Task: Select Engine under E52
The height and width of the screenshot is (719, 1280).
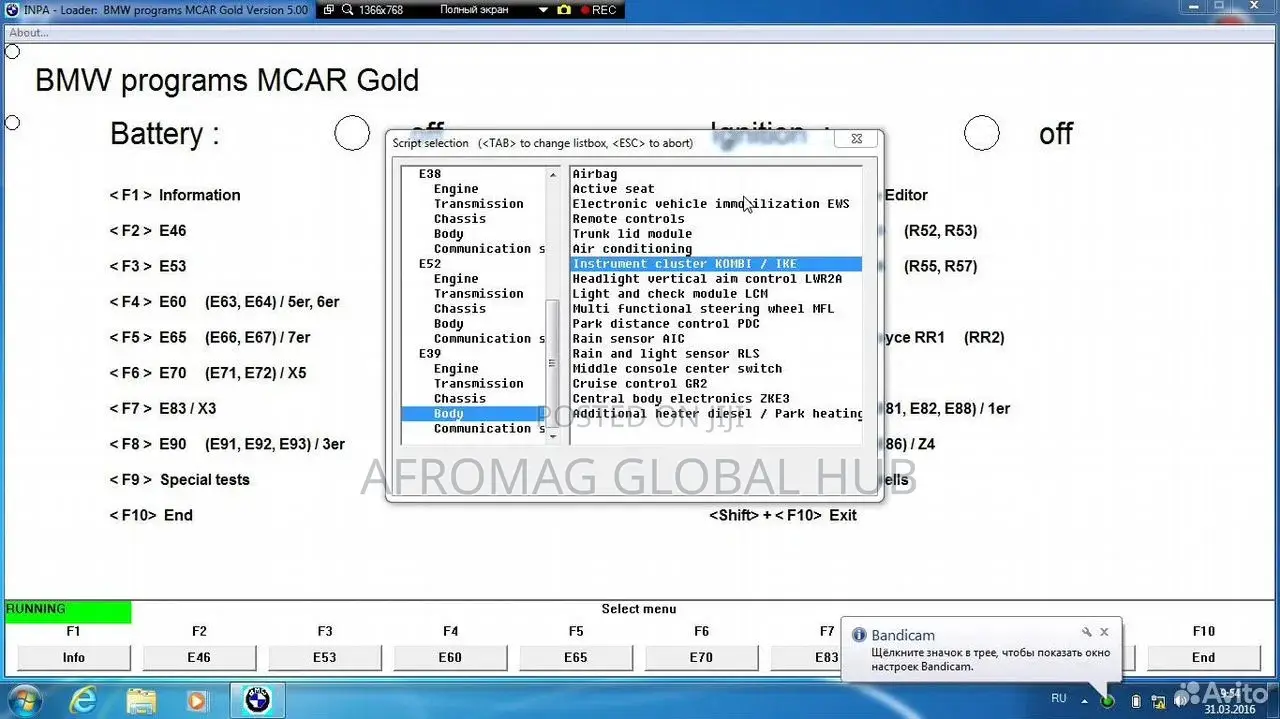Action: click(x=456, y=279)
